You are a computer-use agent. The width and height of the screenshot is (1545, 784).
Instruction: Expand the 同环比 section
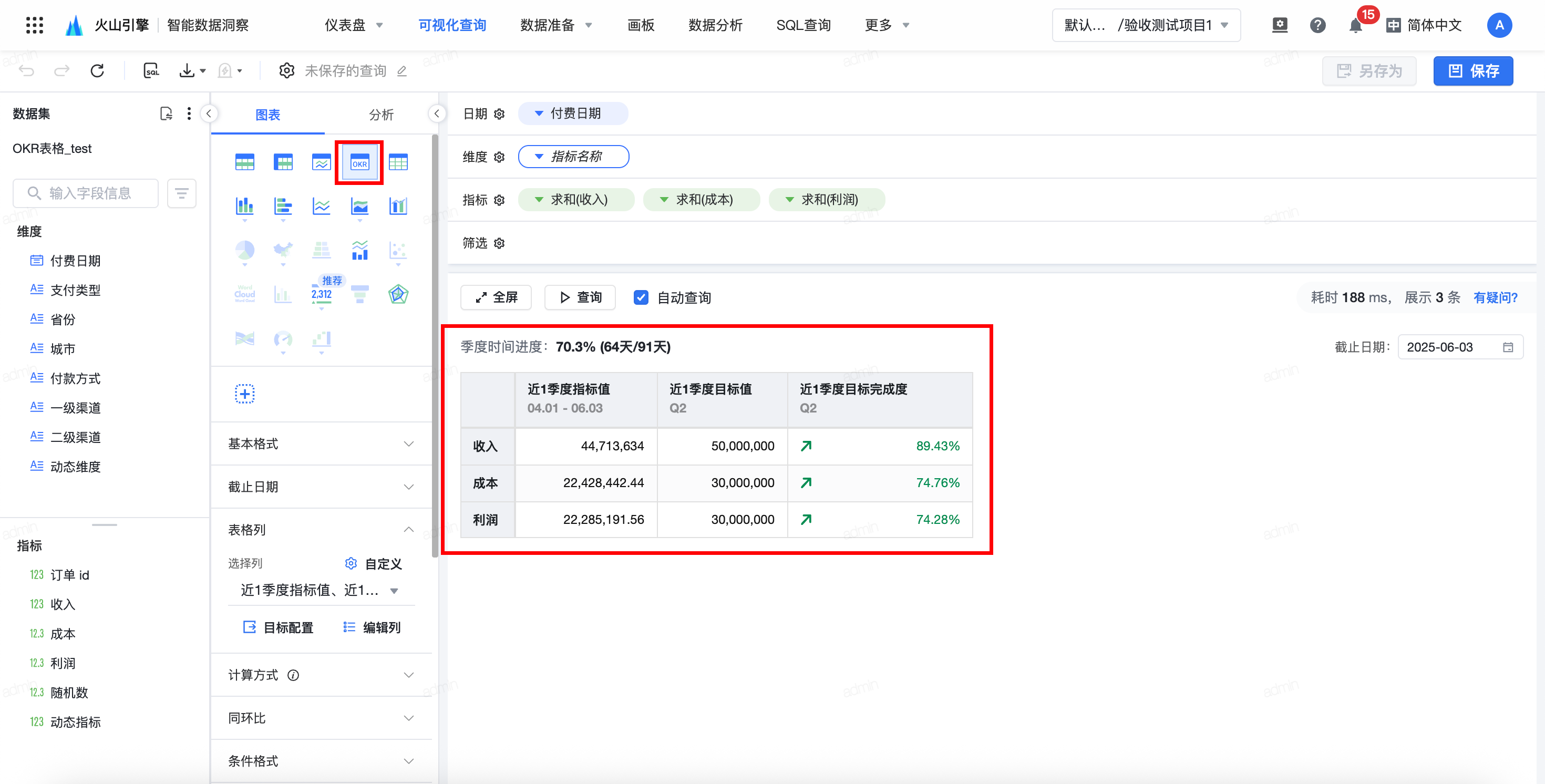[x=322, y=718]
